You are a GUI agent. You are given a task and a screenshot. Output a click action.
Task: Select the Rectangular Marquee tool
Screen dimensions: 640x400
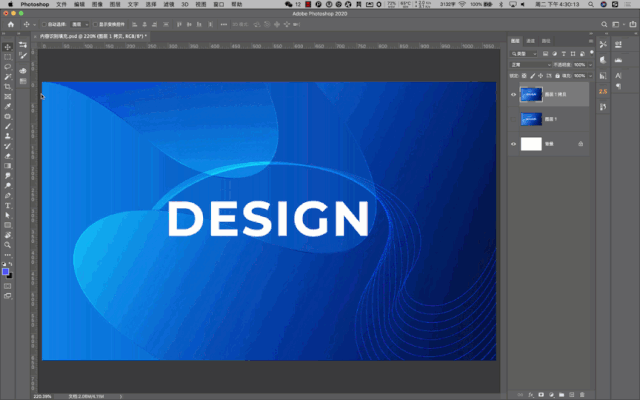pyautogui.click(x=7, y=56)
